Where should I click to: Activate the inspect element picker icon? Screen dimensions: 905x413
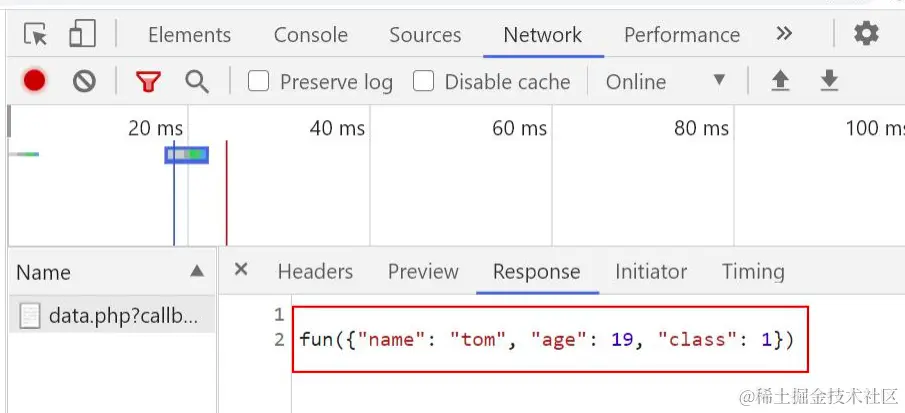click(36, 35)
